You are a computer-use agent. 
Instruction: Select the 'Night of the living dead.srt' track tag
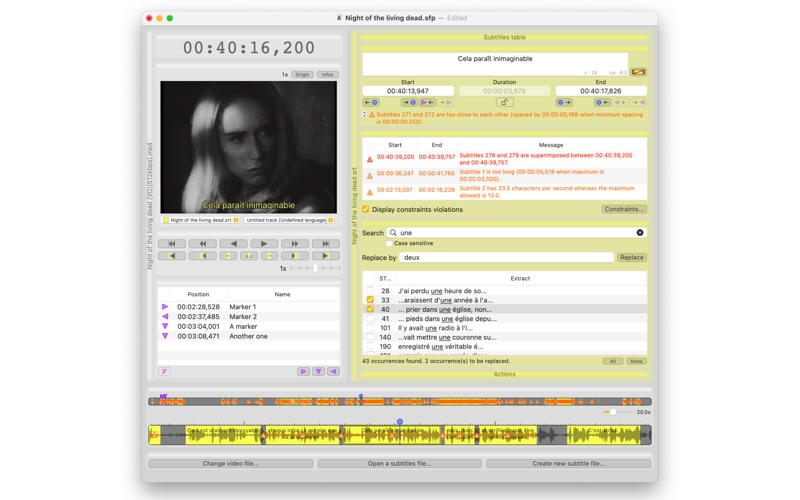tap(201, 220)
